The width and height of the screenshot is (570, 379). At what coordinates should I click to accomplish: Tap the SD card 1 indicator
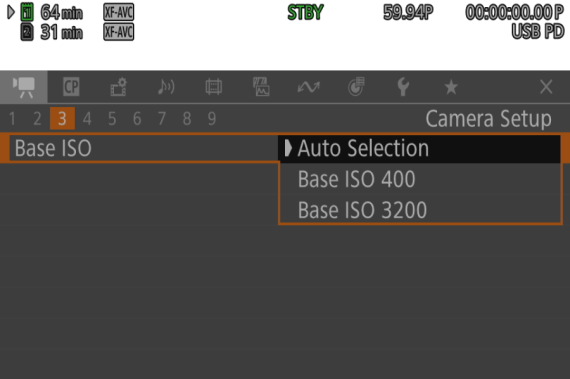[27, 13]
